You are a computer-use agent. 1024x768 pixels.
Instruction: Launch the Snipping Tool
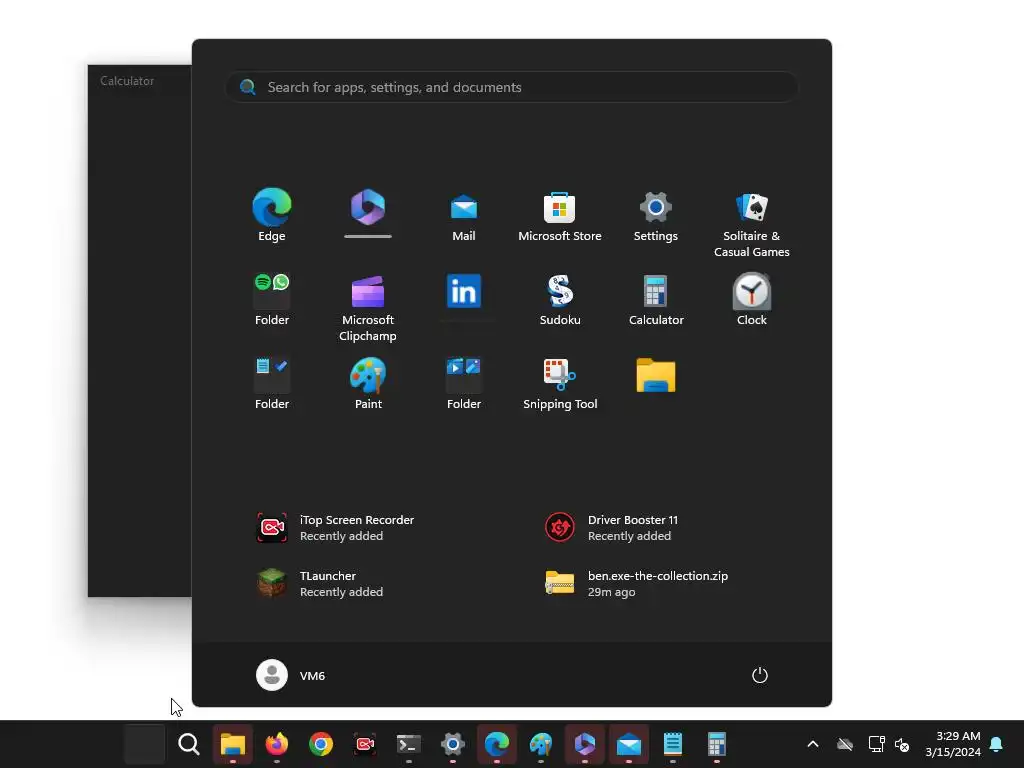tap(560, 384)
